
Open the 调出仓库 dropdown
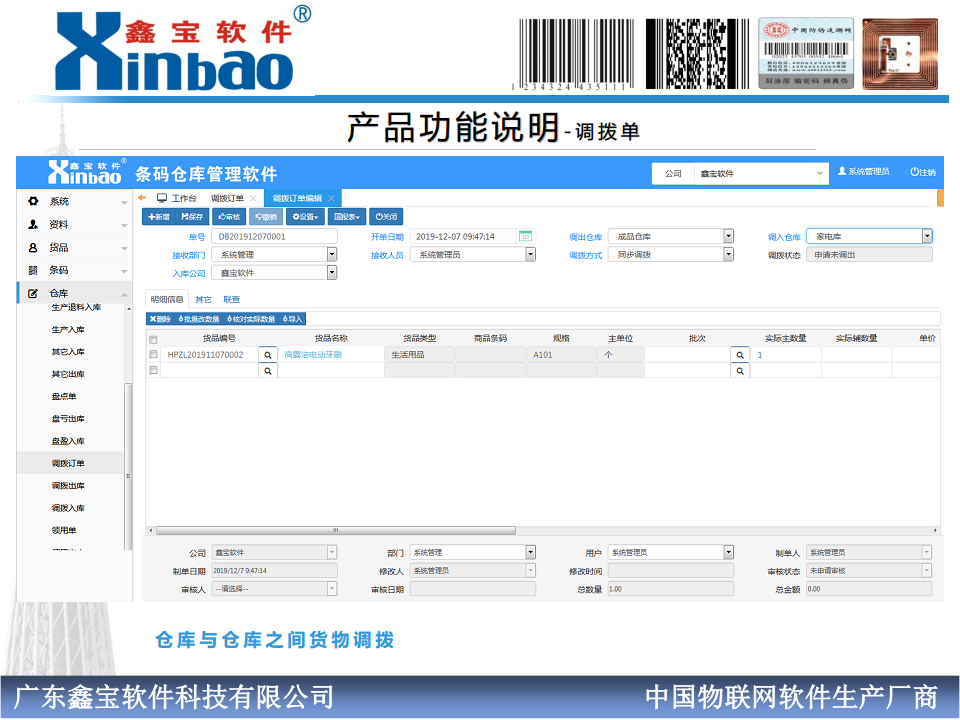729,236
